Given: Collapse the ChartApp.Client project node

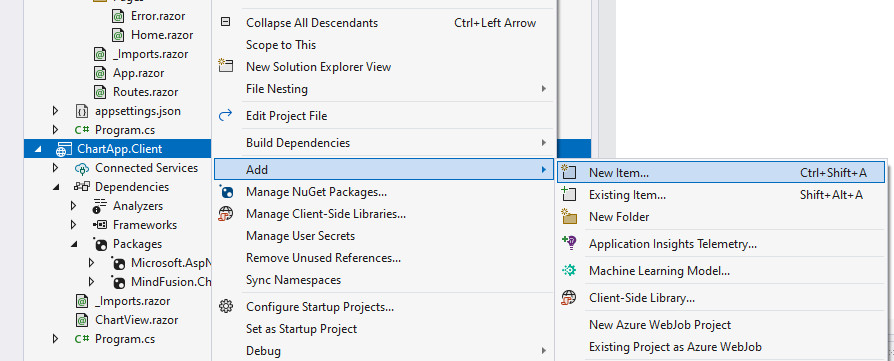Looking at the screenshot, I should click(x=38, y=149).
